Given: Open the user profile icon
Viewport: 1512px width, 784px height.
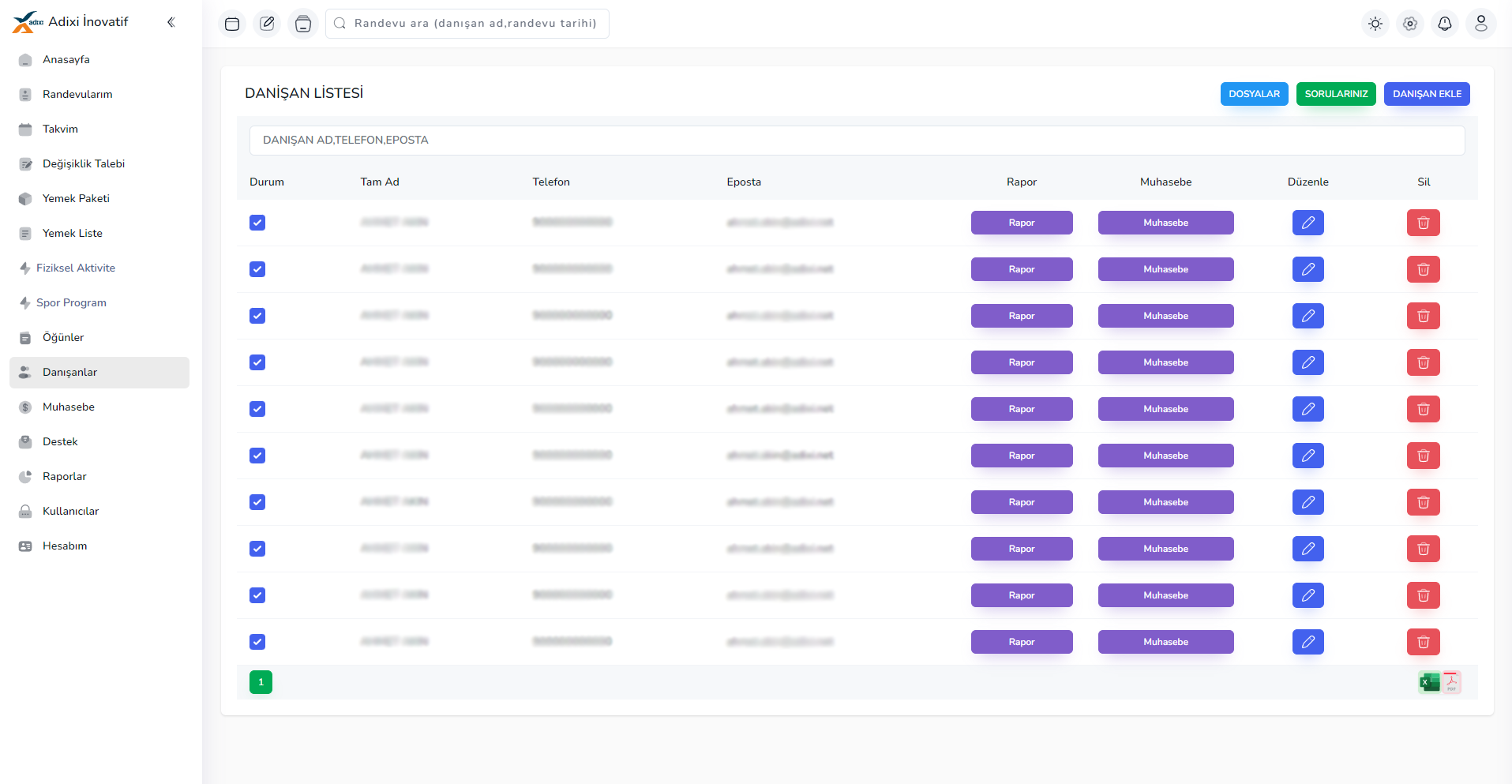Looking at the screenshot, I should pos(1481,24).
